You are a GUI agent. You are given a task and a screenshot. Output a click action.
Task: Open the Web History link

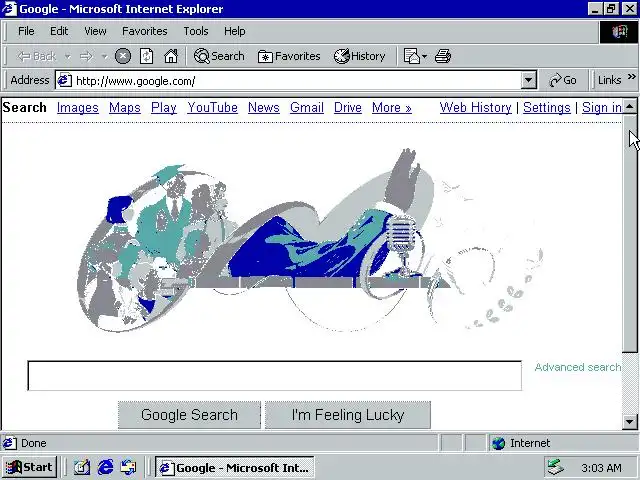coord(476,107)
